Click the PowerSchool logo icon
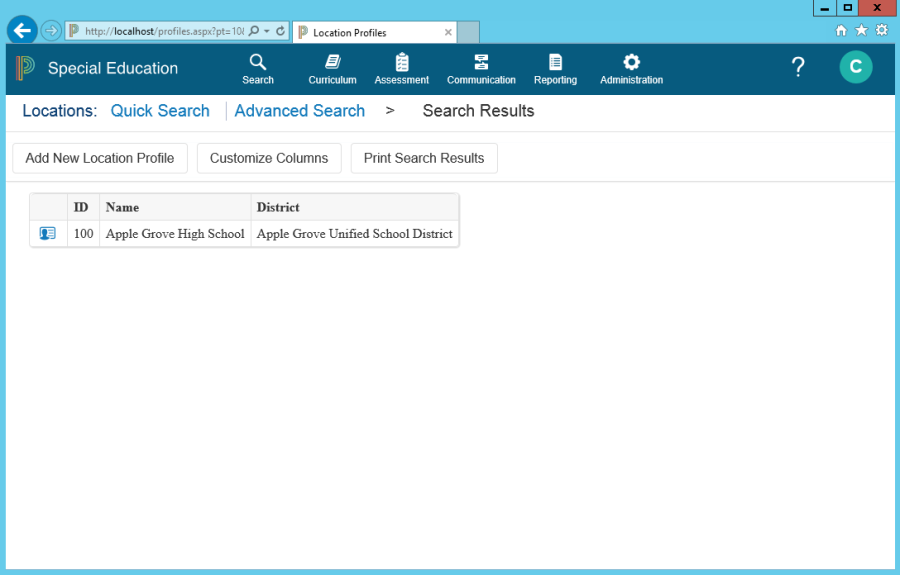900x575 pixels. [x=25, y=68]
